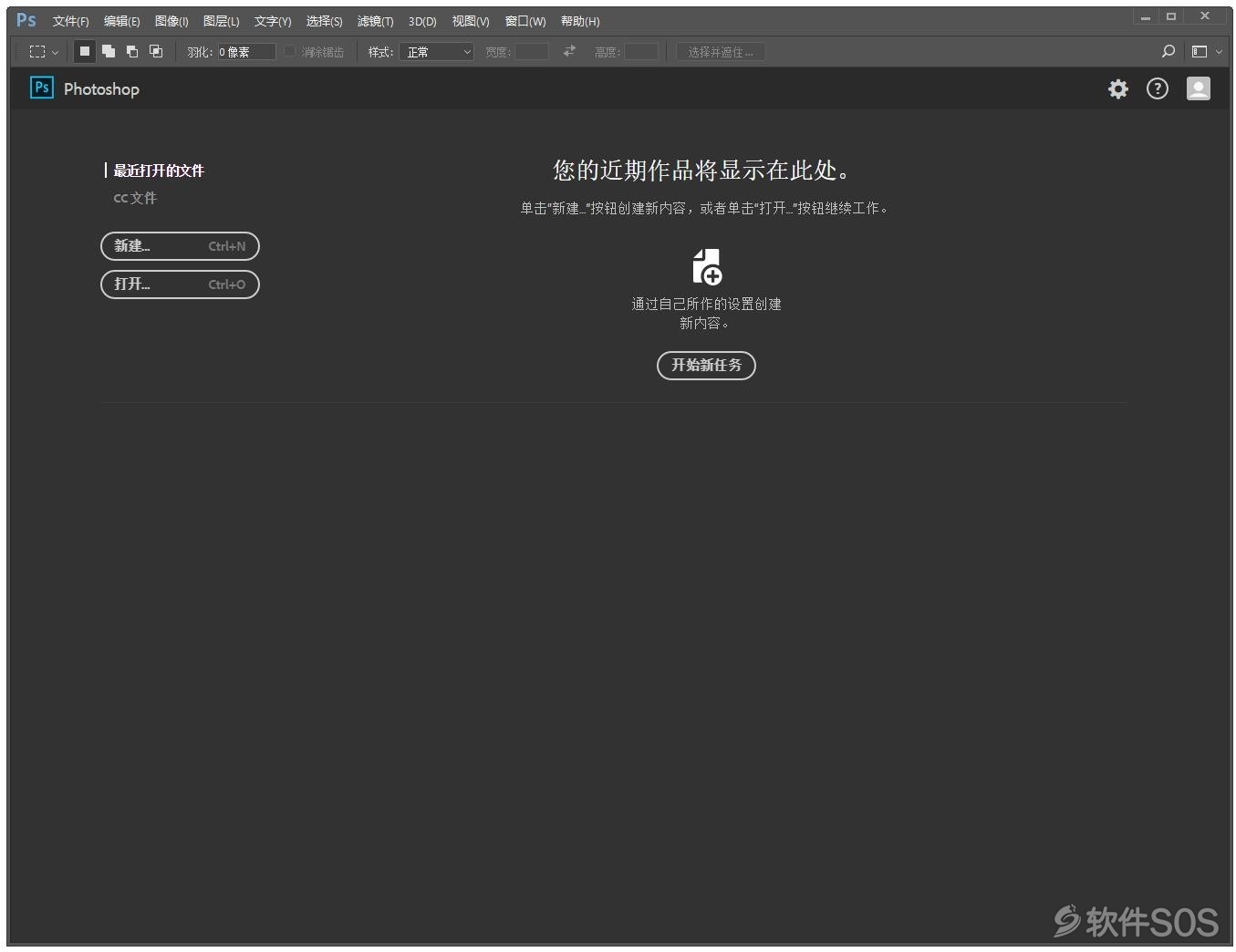Open the 图像(I) menu

[171, 21]
